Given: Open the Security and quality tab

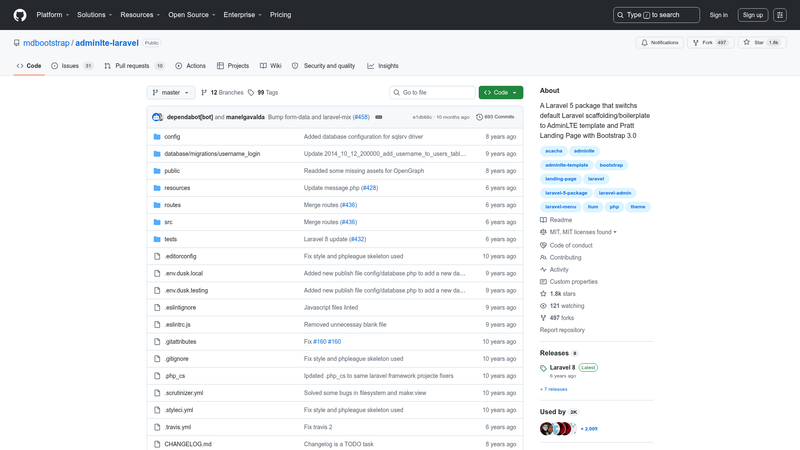Looking at the screenshot, I should tap(323, 66).
